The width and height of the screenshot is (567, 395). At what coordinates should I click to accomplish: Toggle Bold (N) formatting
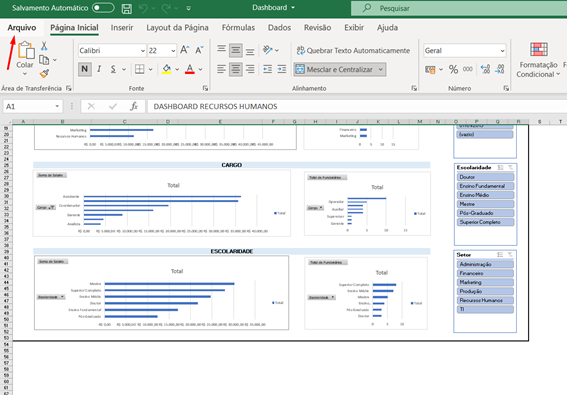click(x=85, y=69)
